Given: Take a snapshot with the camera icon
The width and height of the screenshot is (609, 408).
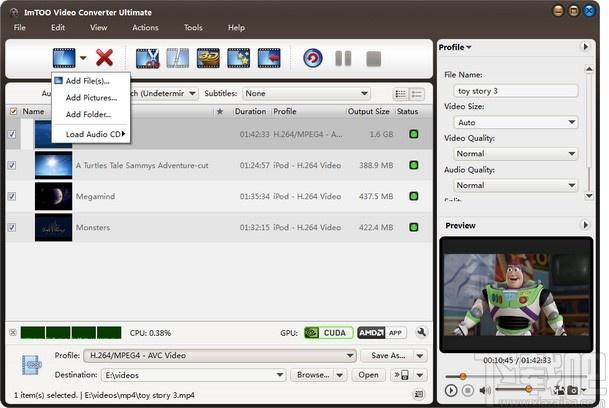Looking at the screenshot, I should 572,390.
